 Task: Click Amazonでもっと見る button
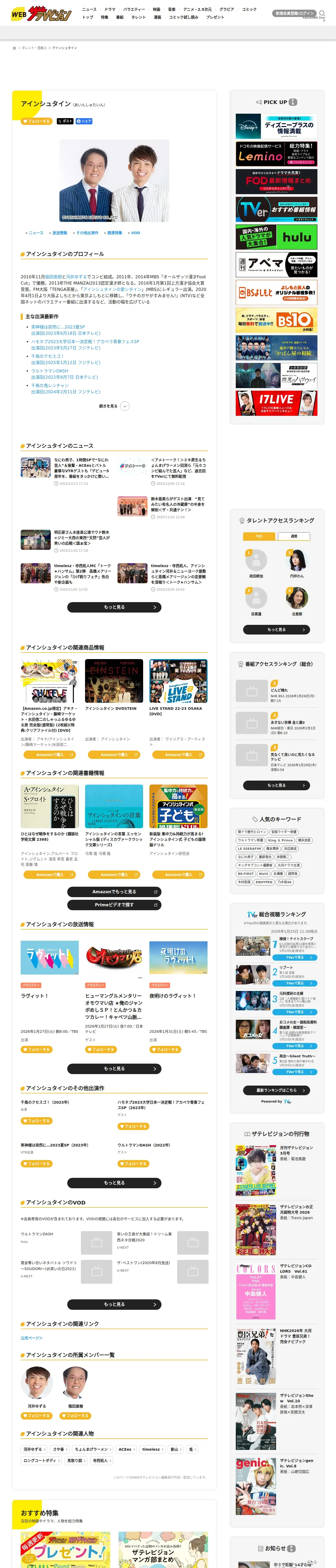tap(114, 892)
